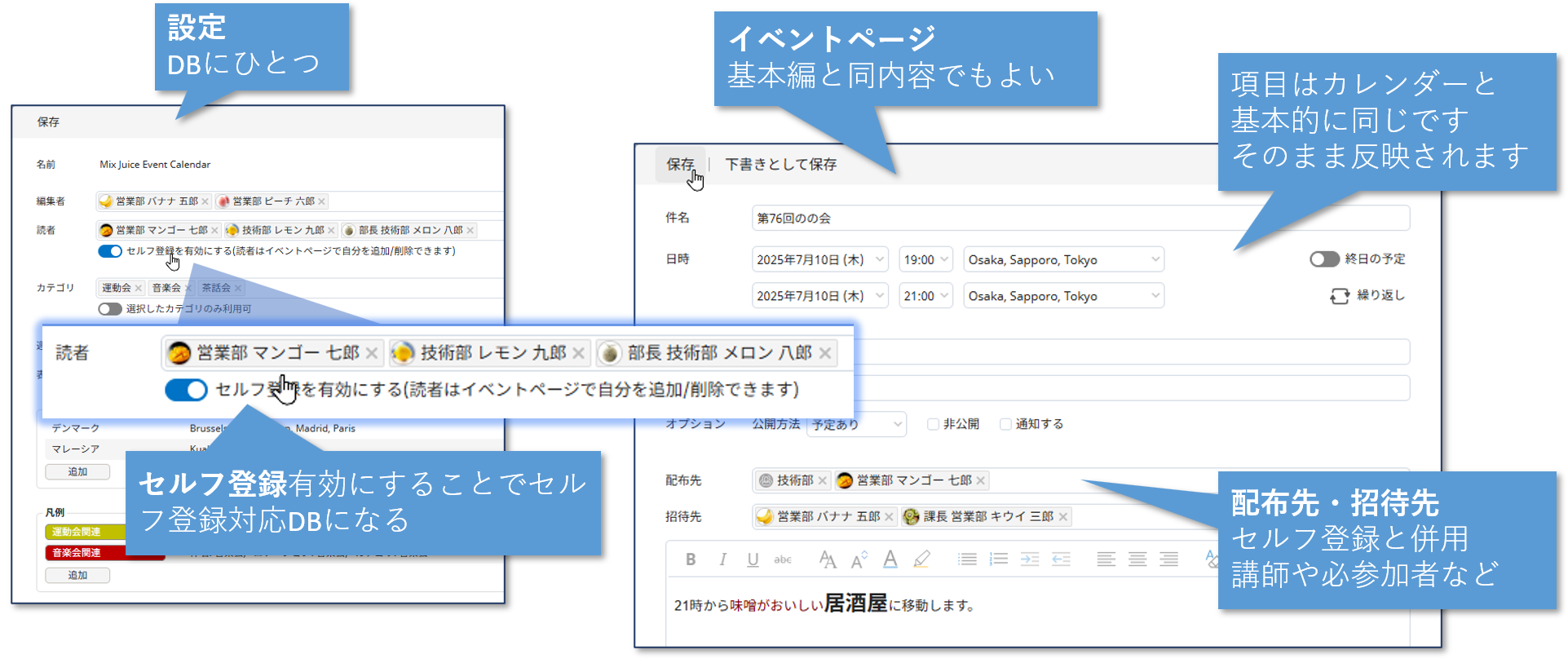Center-align the editor text
The height and width of the screenshot is (672, 1568).
tap(1137, 559)
